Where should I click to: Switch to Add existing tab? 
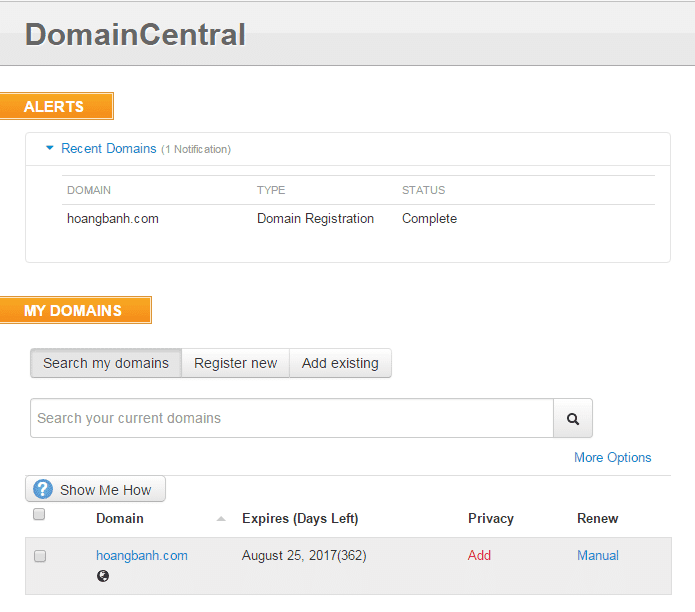pyautogui.click(x=340, y=363)
